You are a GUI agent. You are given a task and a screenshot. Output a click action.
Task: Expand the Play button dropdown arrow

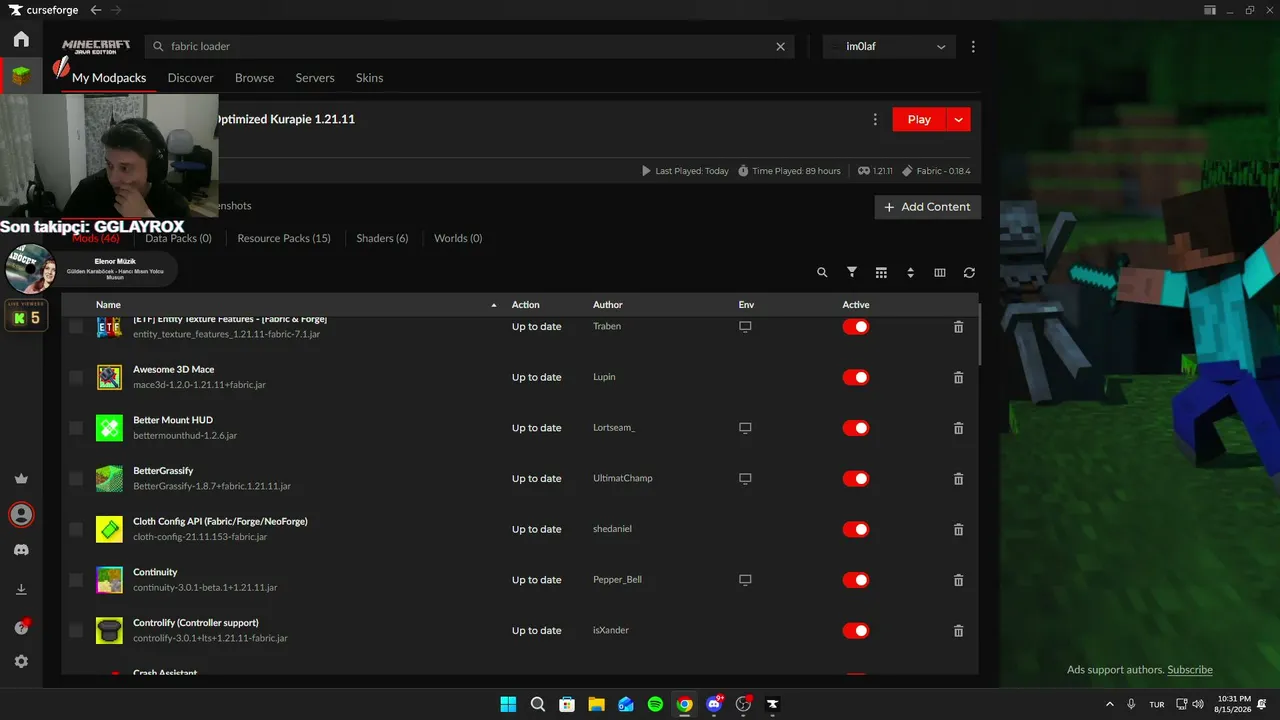point(958,119)
